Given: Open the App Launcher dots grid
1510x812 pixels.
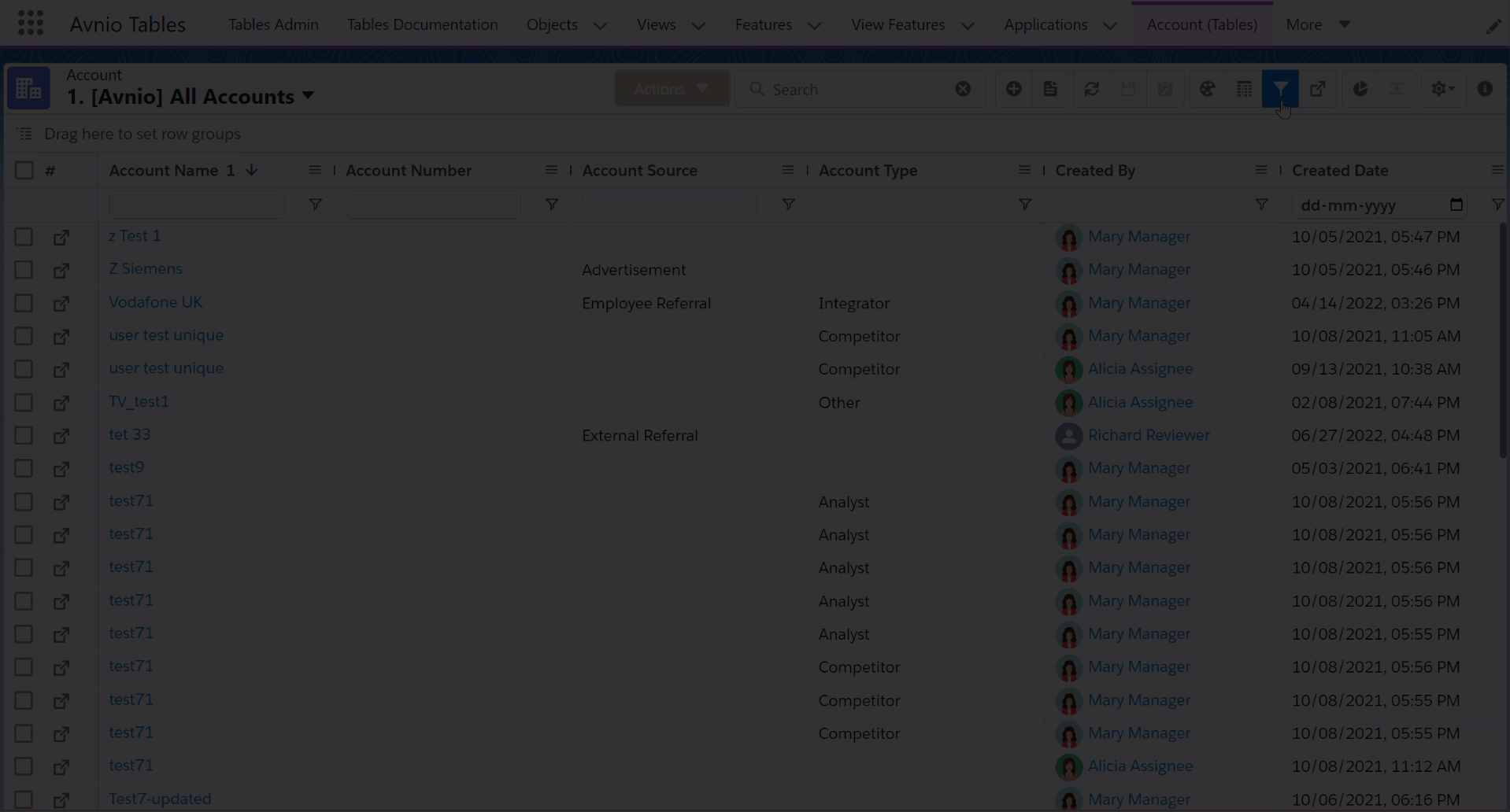Looking at the screenshot, I should pos(31,24).
